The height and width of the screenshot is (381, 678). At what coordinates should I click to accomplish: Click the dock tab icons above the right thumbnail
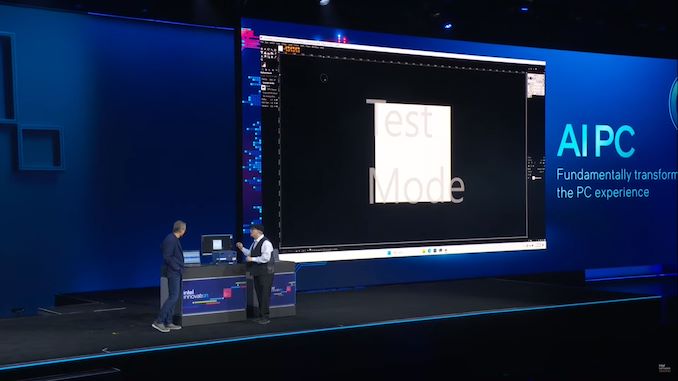[533, 69]
